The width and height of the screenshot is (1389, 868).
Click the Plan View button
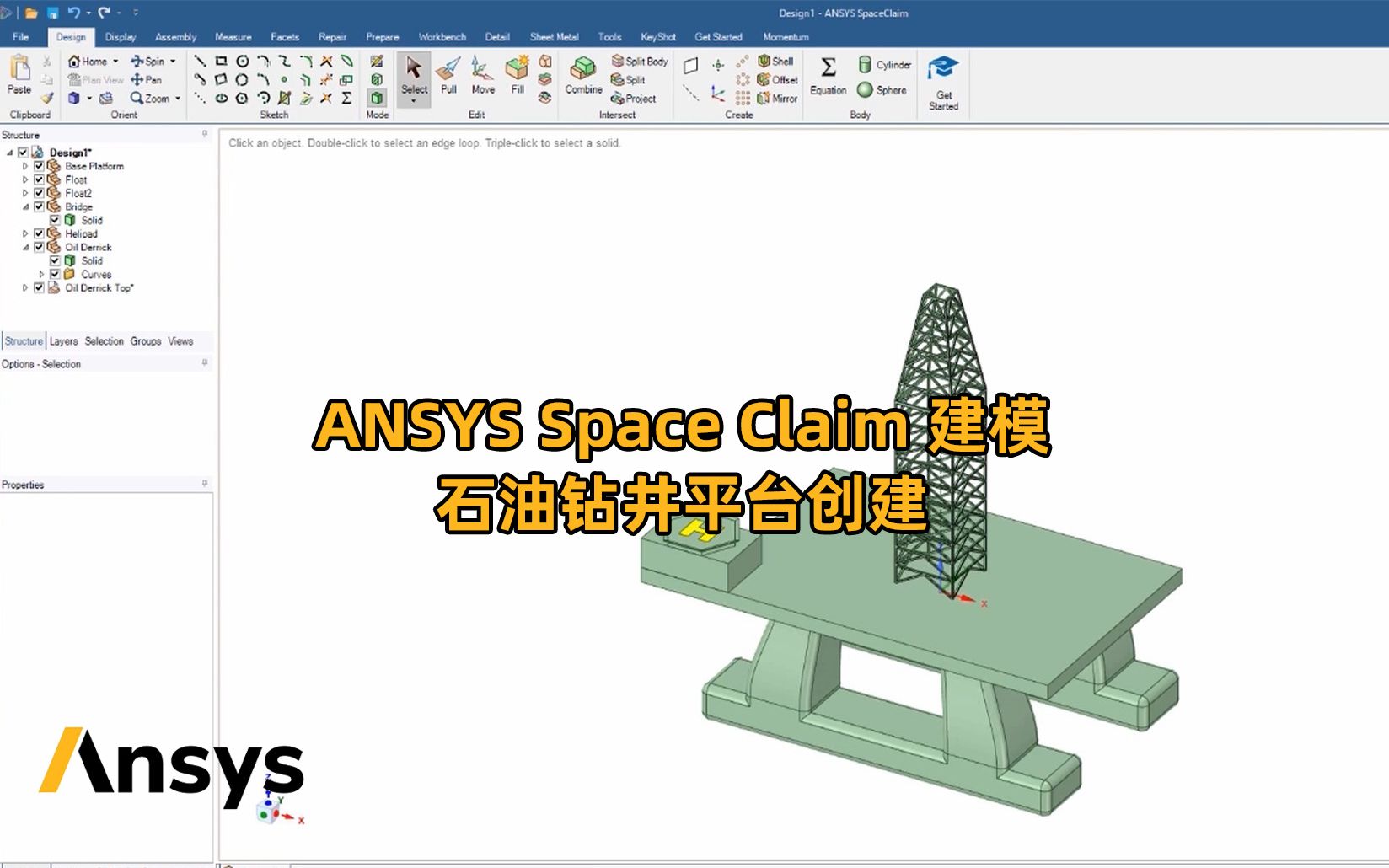click(x=95, y=80)
